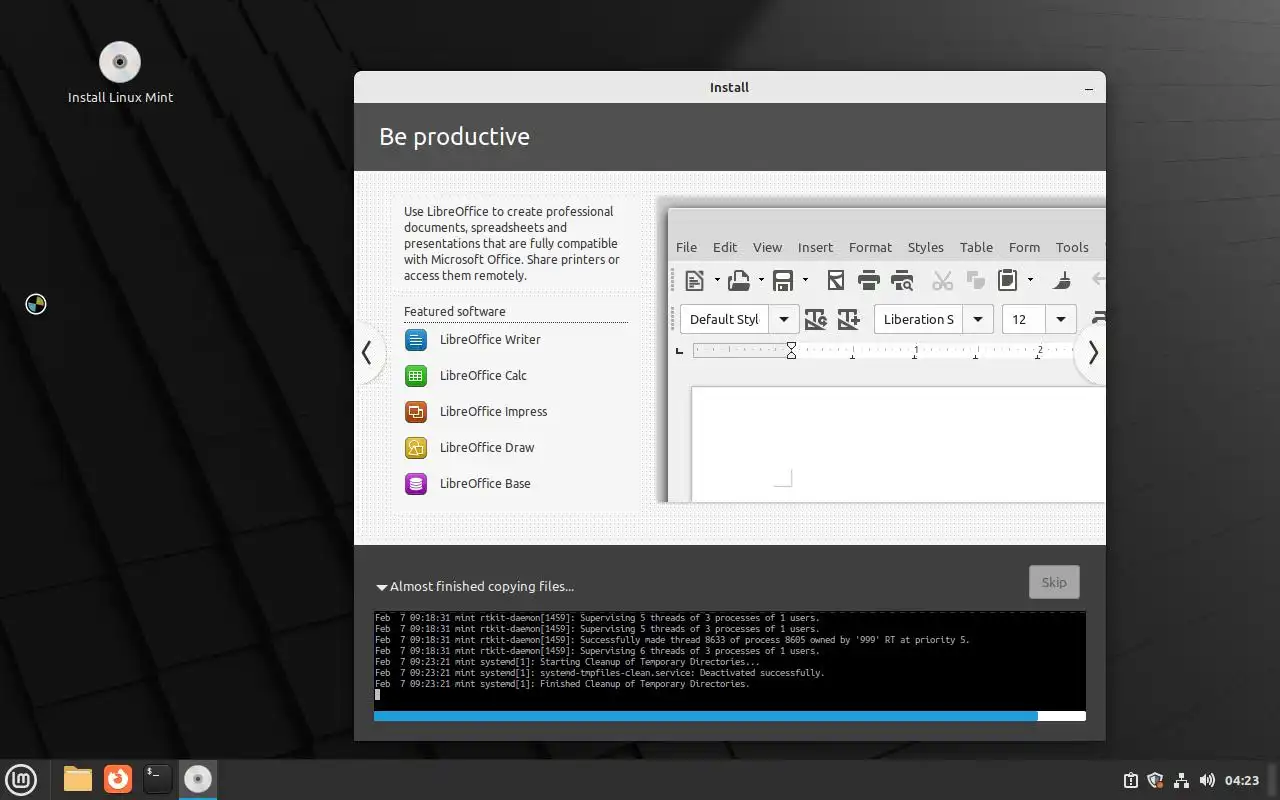The height and width of the screenshot is (800, 1280).
Task: Click the 'LibreOffice Base' label
Action: (x=485, y=484)
